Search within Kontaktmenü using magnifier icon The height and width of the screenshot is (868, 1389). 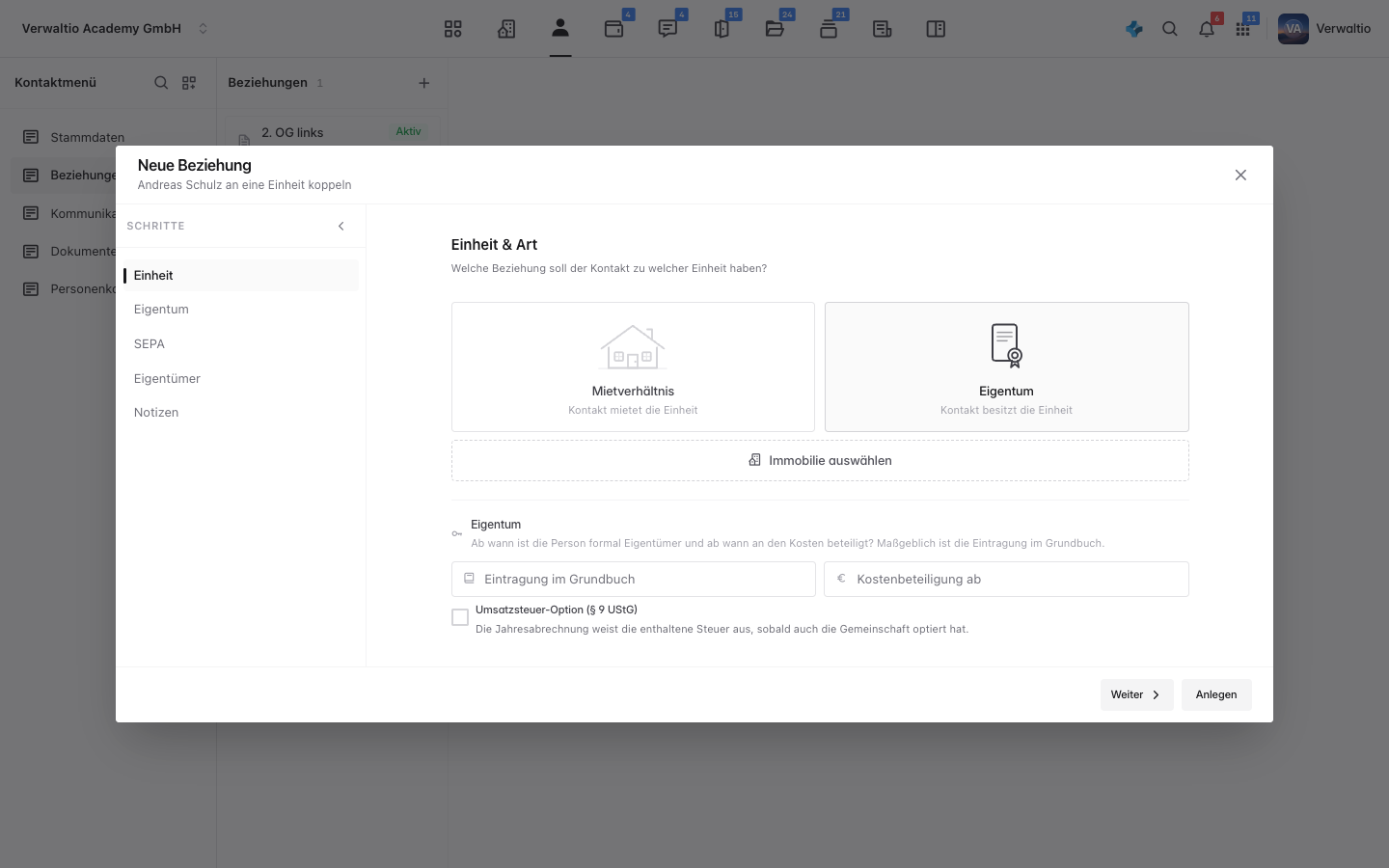(x=161, y=83)
